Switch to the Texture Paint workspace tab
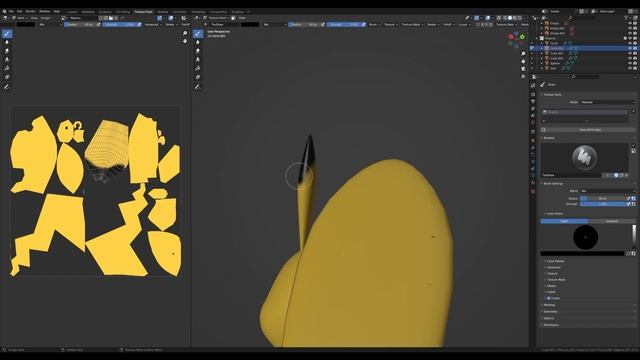Screen dimensions: 640x360 (x=143, y=12)
